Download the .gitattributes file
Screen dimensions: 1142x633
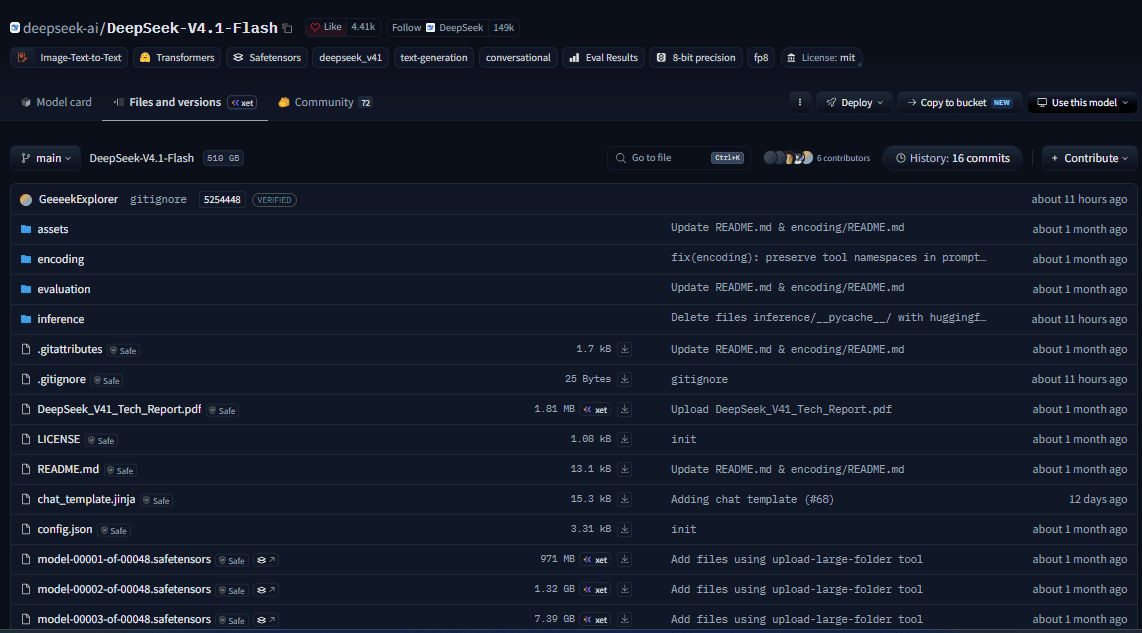[x=624, y=350]
